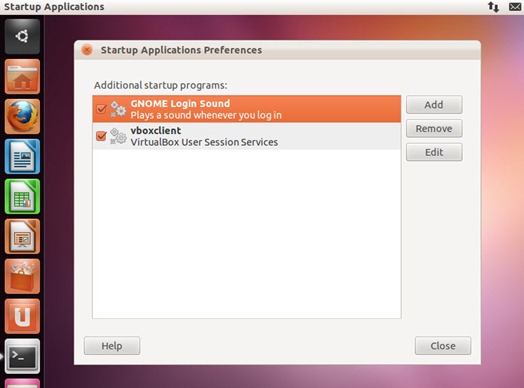Open the Ubuntu Dash home launcher
This screenshot has width=524, height=388.
pyautogui.click(x=22, y=36)
